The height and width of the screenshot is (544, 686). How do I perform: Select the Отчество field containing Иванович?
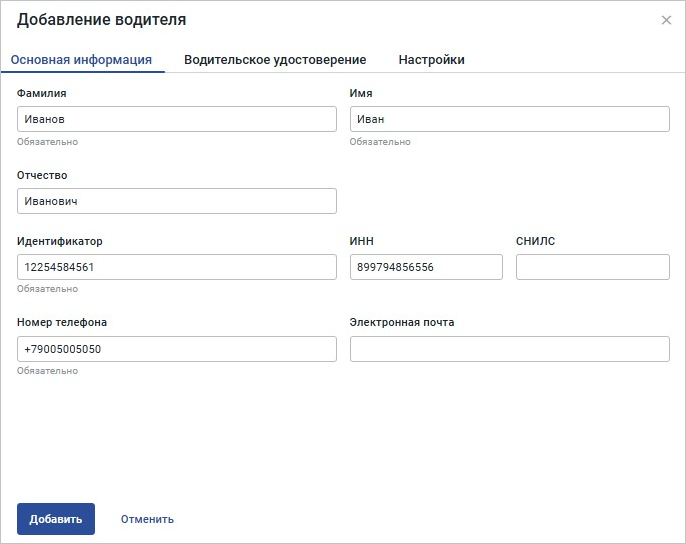176,201
